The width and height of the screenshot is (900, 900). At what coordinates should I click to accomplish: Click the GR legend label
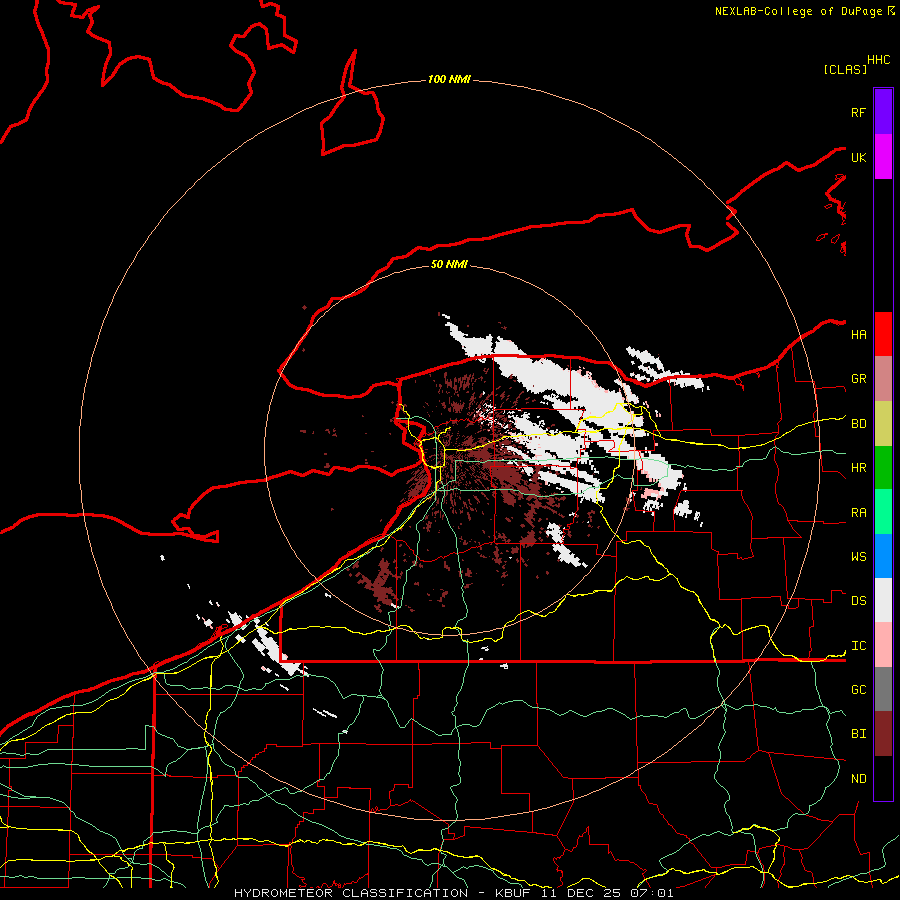(x=859, y=379)
